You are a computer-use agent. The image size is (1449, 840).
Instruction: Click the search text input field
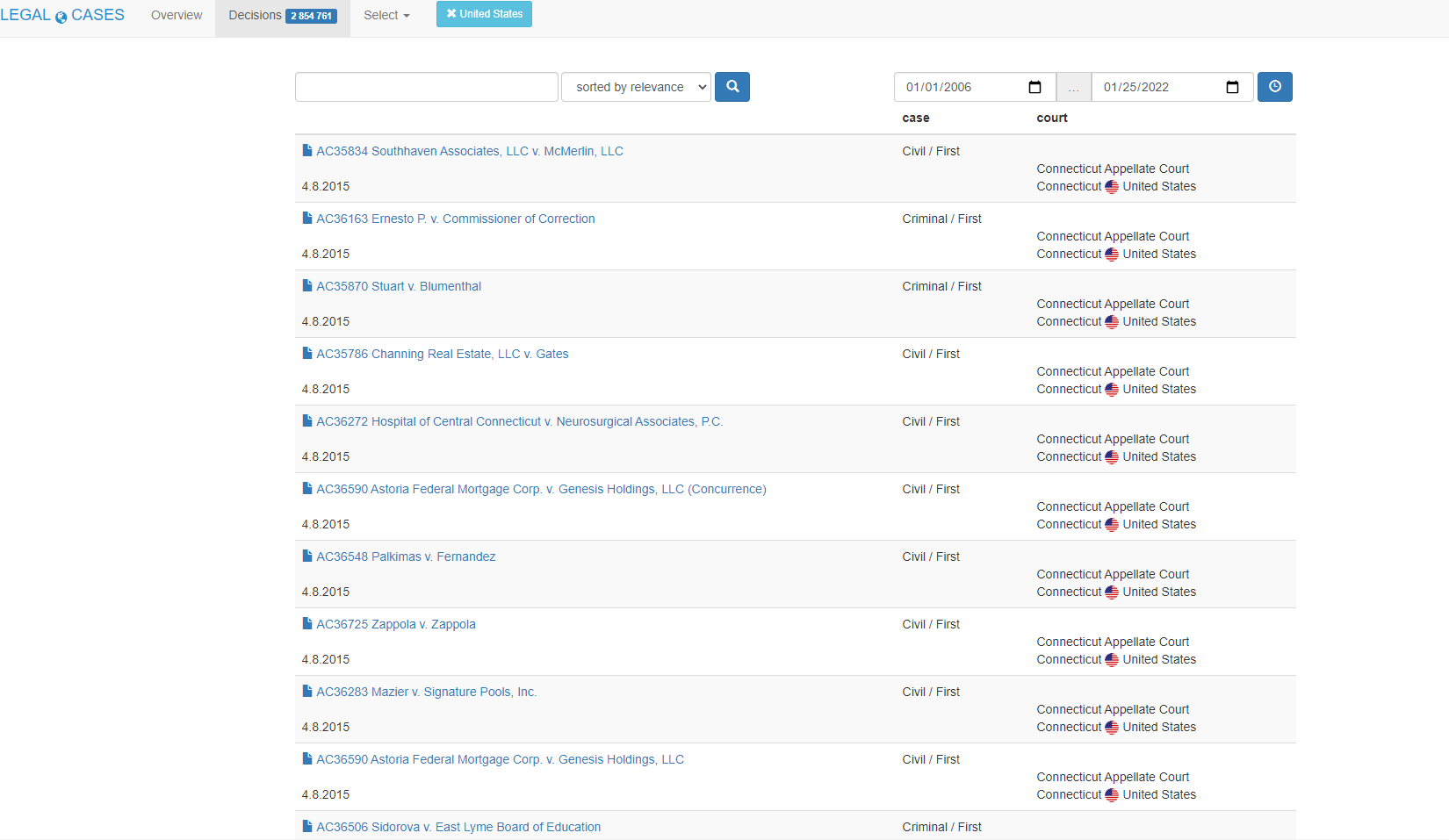(427, 87)
